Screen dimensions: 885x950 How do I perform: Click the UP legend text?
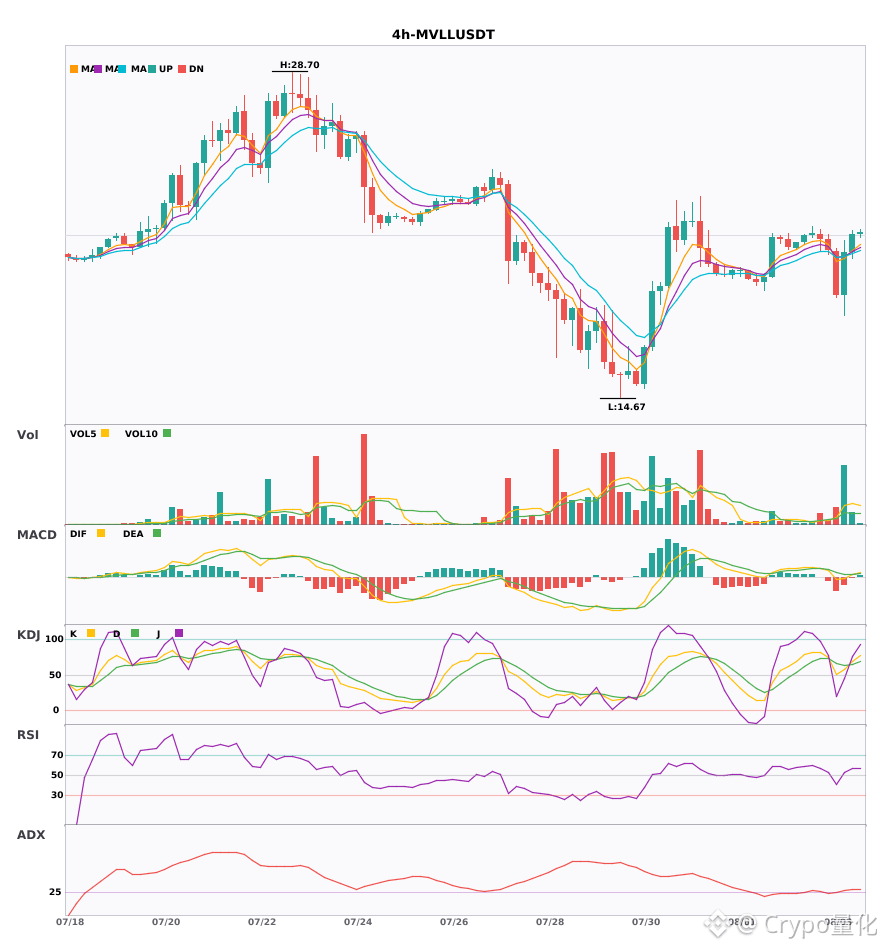[x=166, y=69]
